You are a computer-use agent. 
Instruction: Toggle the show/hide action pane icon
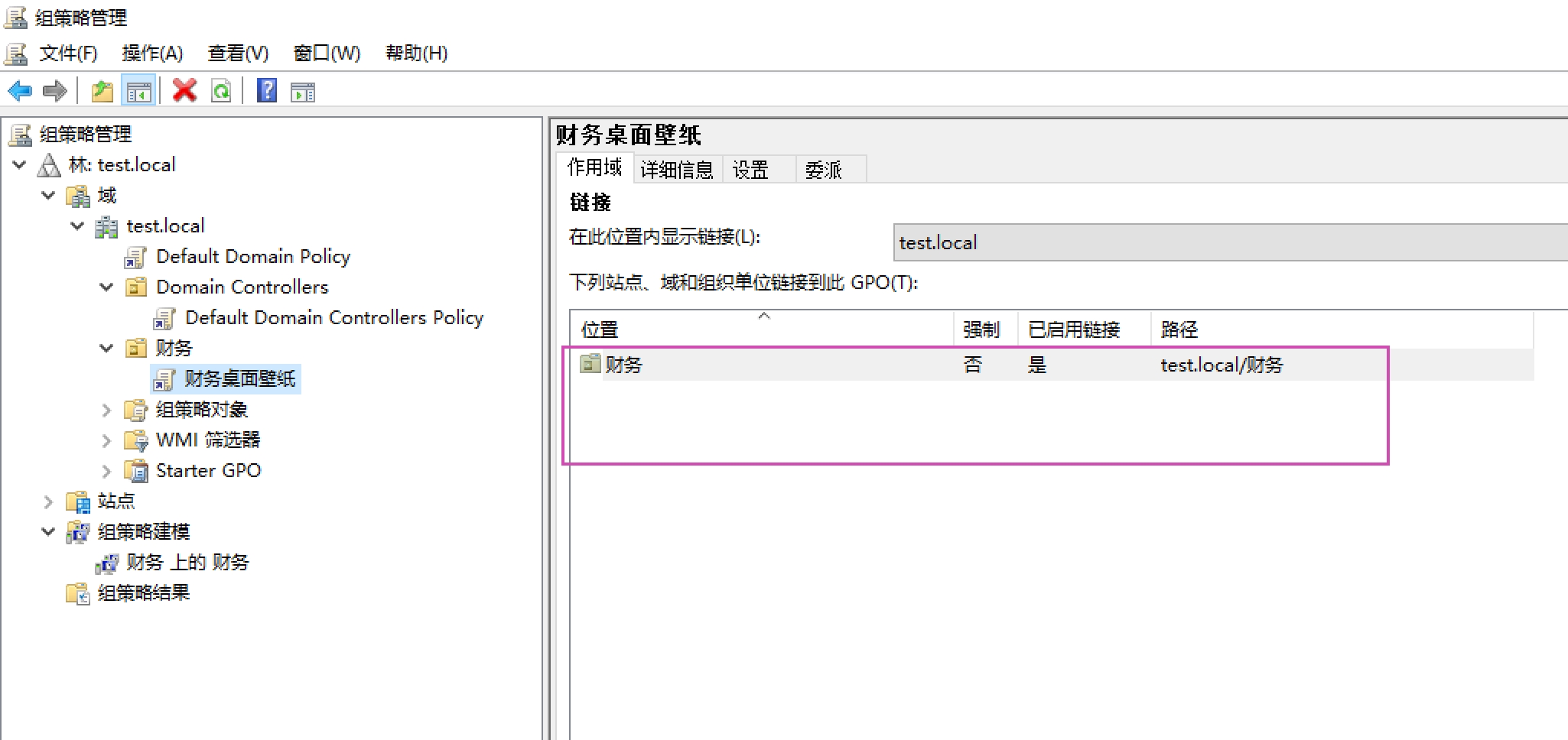pos(303,92)
